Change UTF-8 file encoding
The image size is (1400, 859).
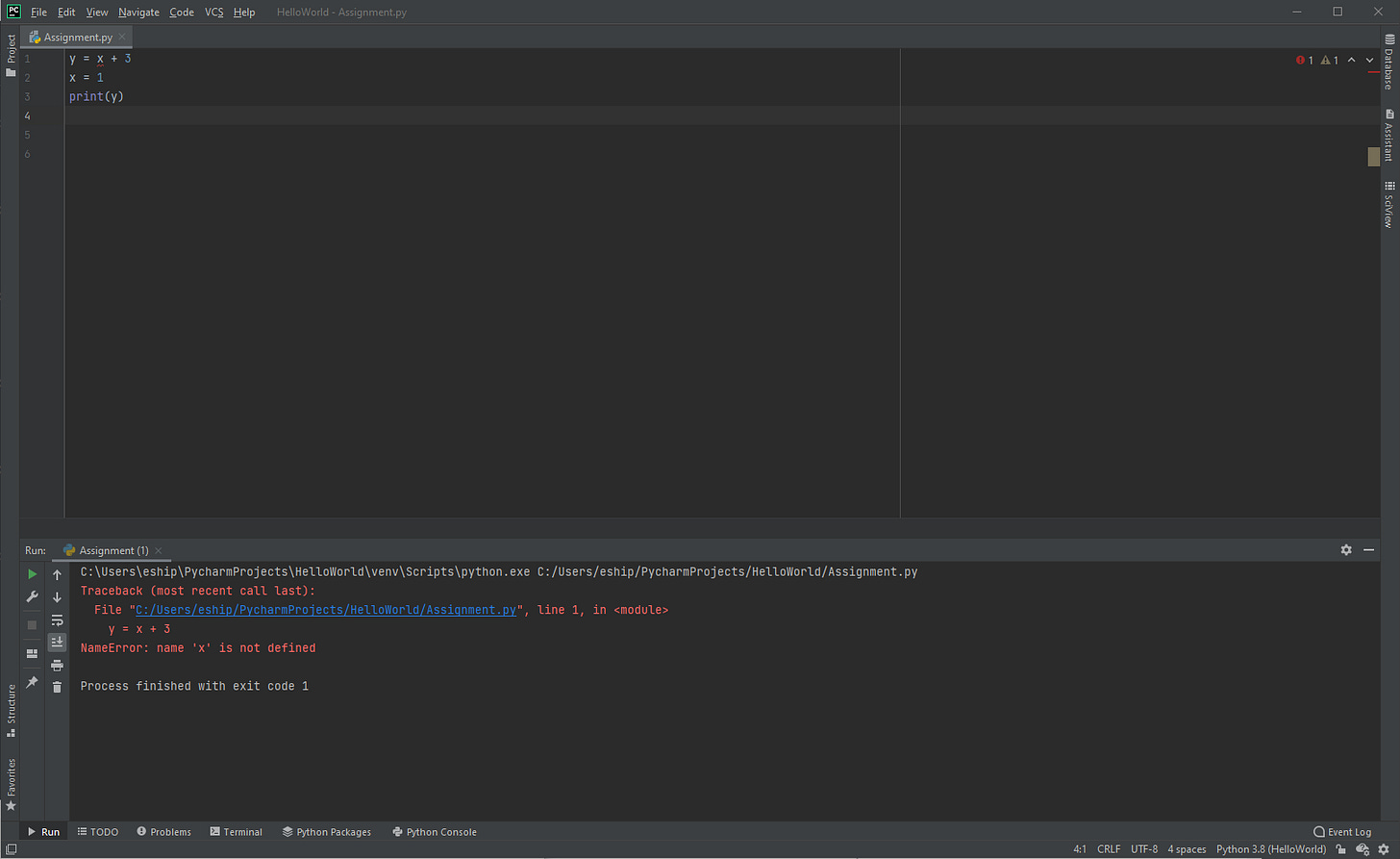(1144, 849)
